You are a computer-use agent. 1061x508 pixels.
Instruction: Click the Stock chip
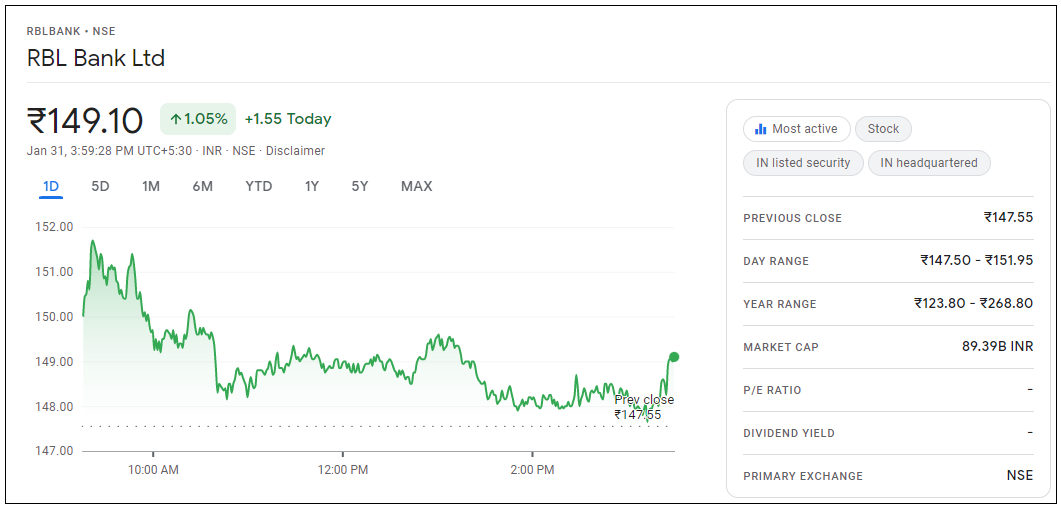[x=883, y=129]
